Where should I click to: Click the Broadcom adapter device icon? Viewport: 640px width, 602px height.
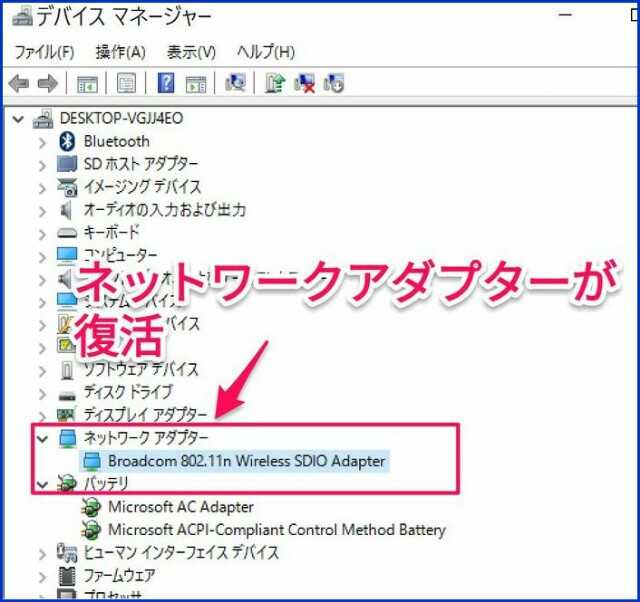[91, 461]
